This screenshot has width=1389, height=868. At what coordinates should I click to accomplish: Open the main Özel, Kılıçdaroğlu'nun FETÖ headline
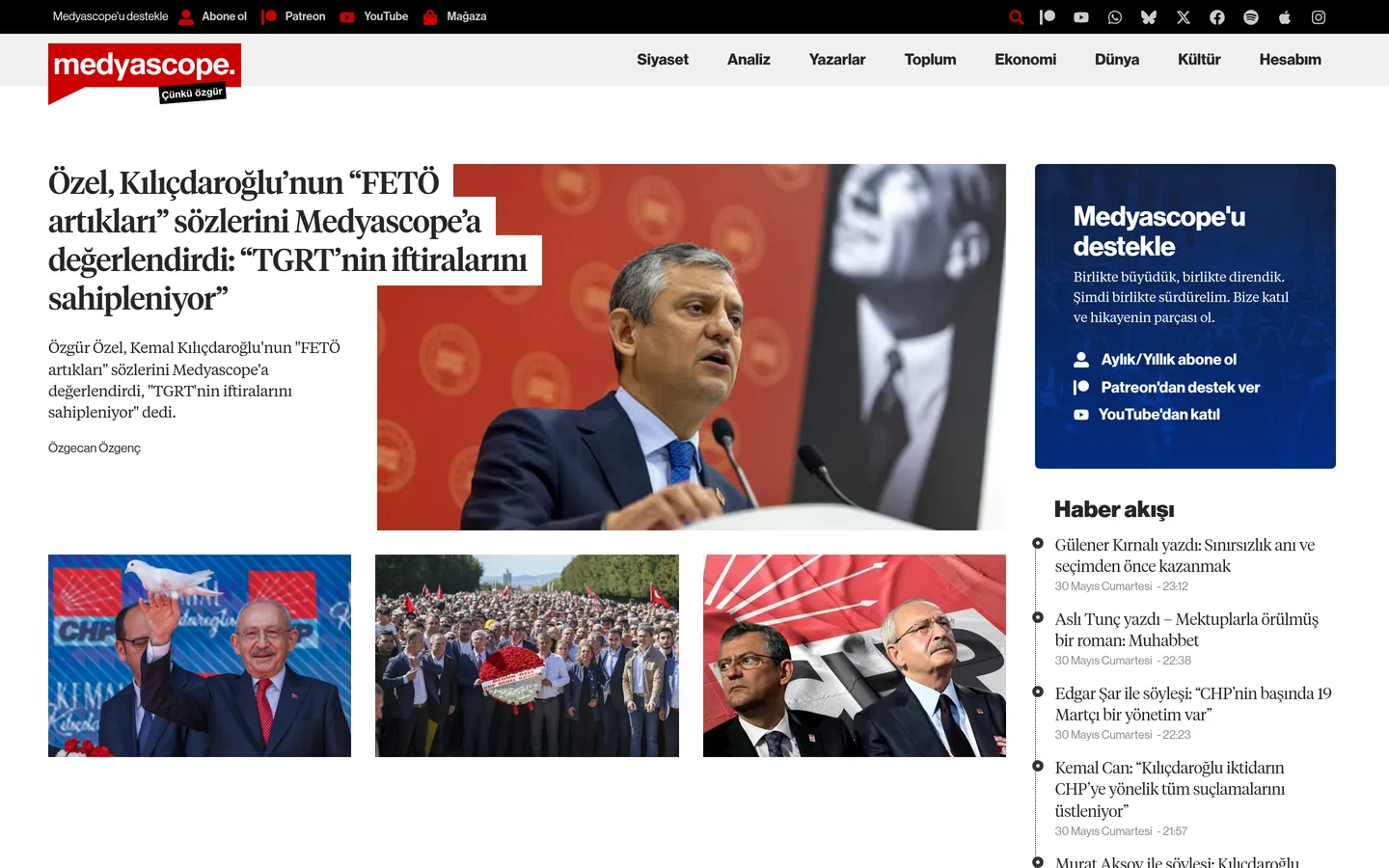(287, 241)
